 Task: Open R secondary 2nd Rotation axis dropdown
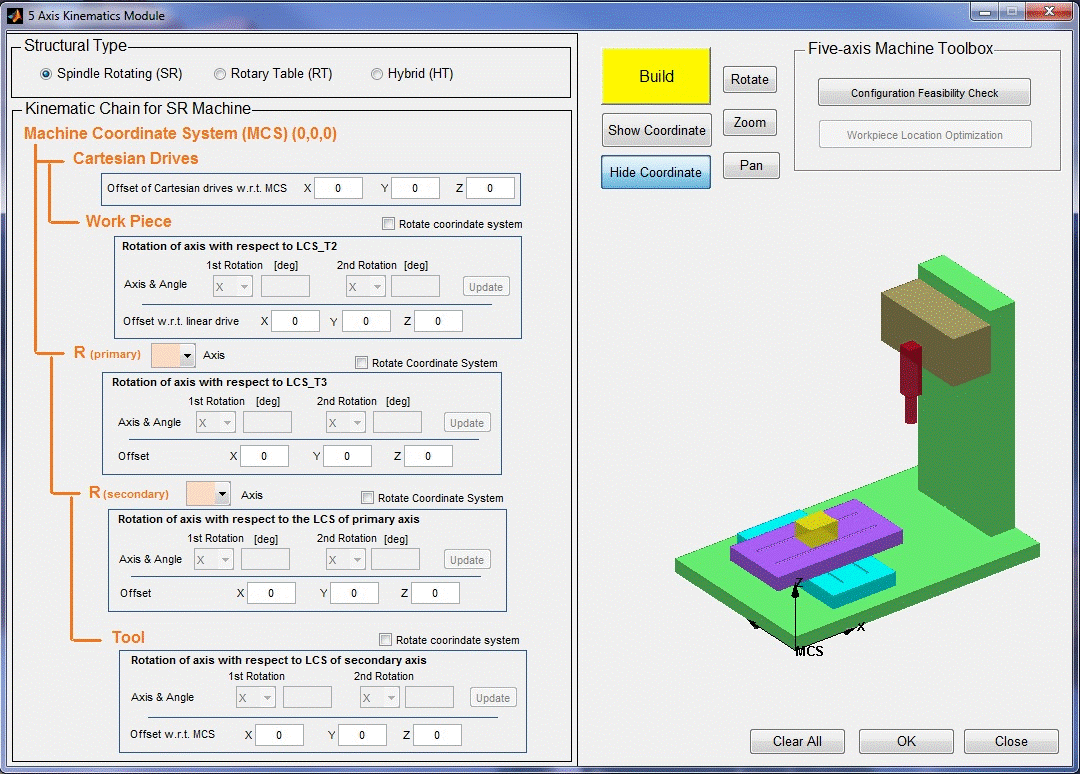click(x=346, y=559)
